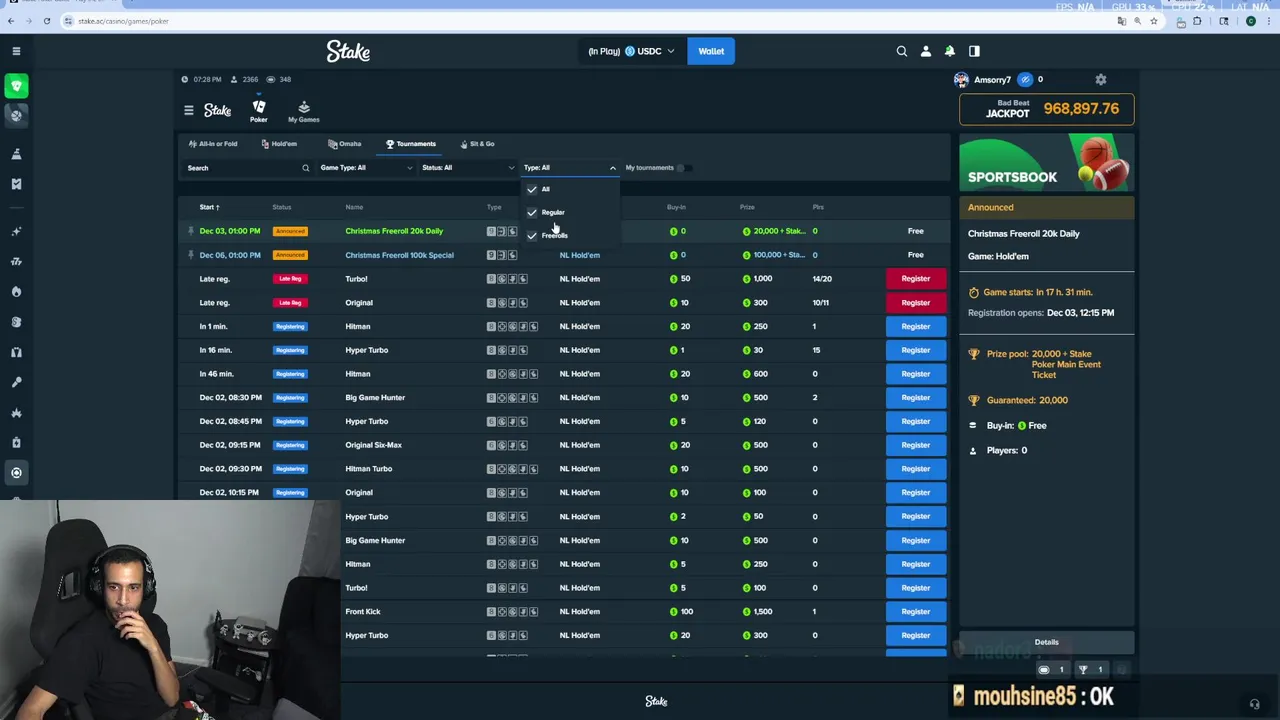Select the green Casino sidebar icon
This screenshot has height=720, width=1280.
[x=16, y=86]
